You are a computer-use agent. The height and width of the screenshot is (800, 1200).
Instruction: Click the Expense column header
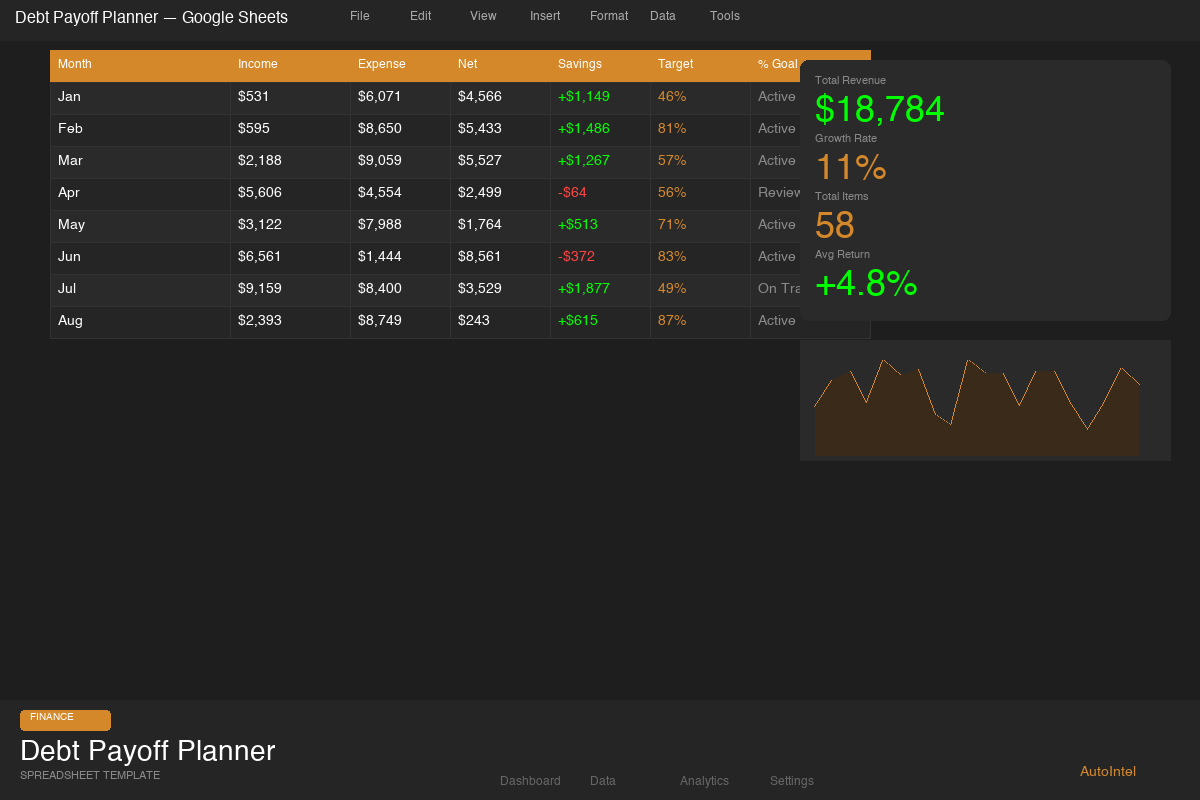(x=400, y=65)
